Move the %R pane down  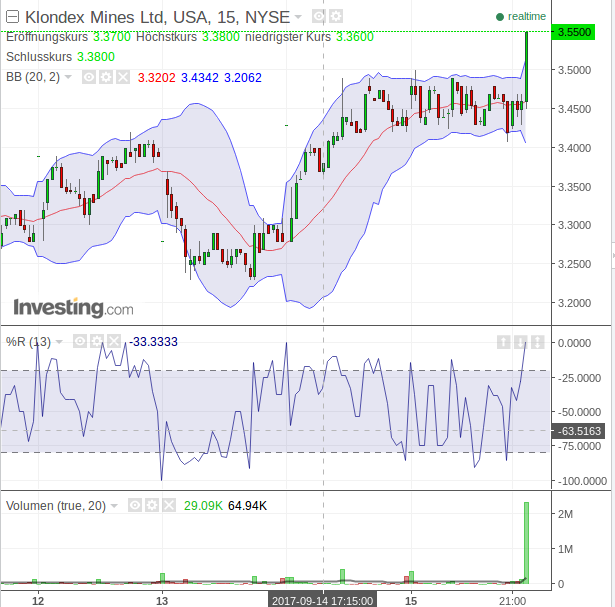click(x=521, y=342)
